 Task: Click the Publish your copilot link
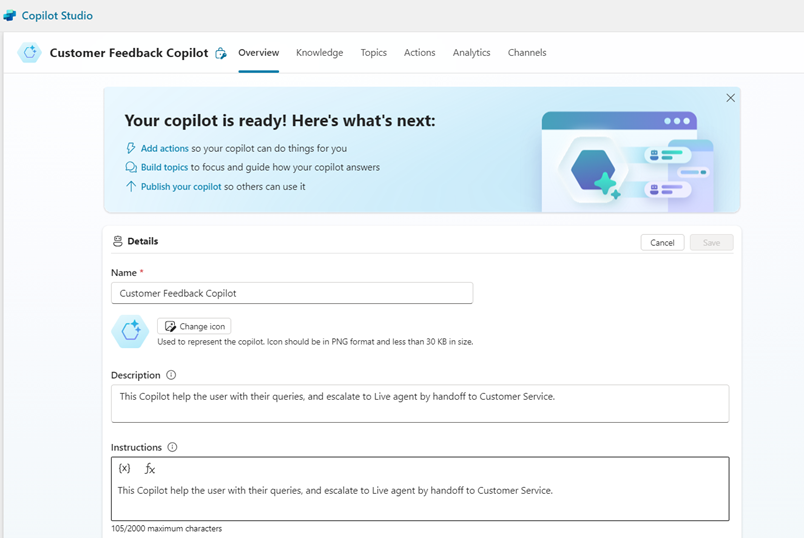[181, 187]
